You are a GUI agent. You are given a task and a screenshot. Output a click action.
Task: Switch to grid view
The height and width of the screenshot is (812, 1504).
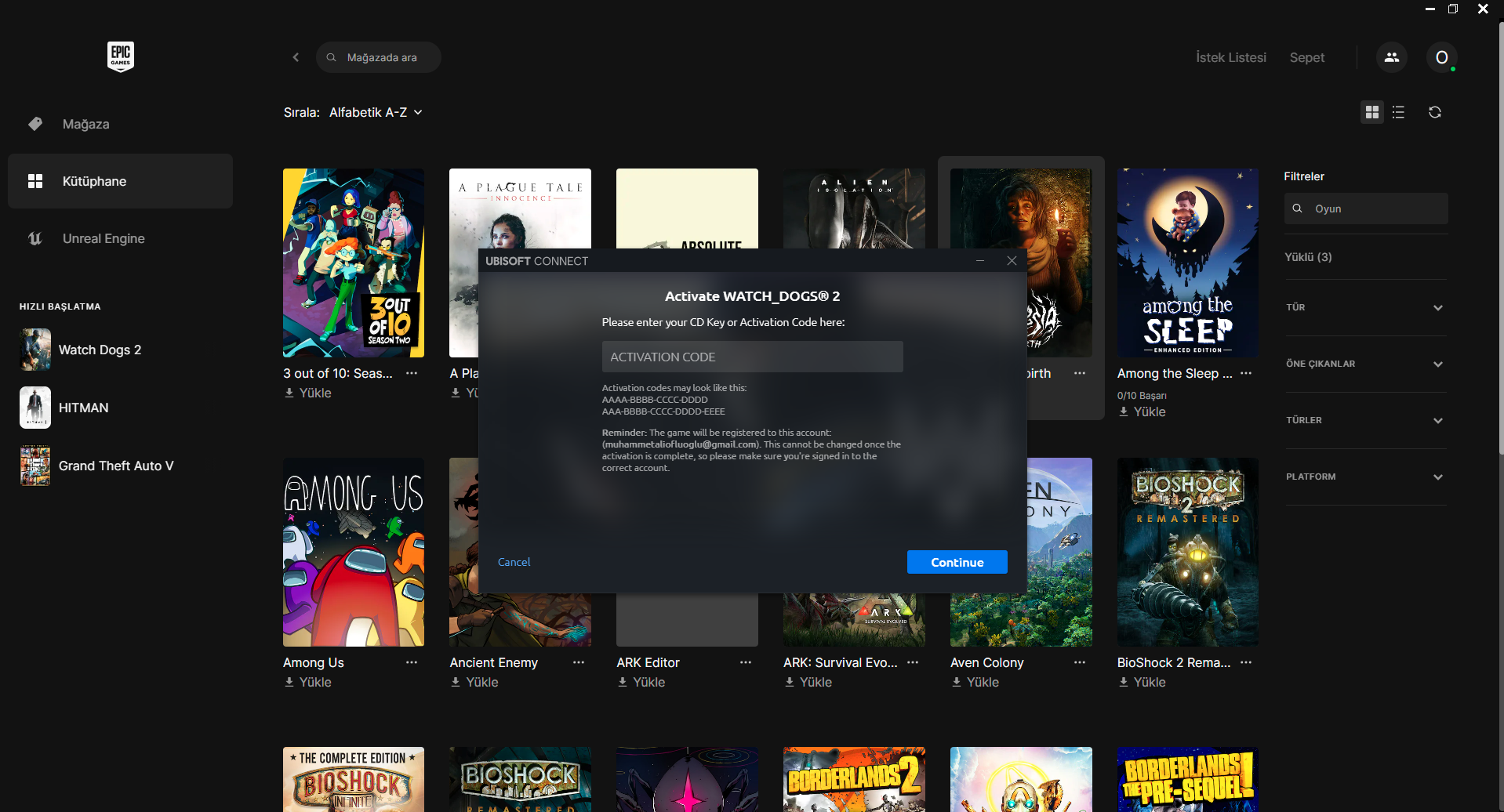(1371, 112)
